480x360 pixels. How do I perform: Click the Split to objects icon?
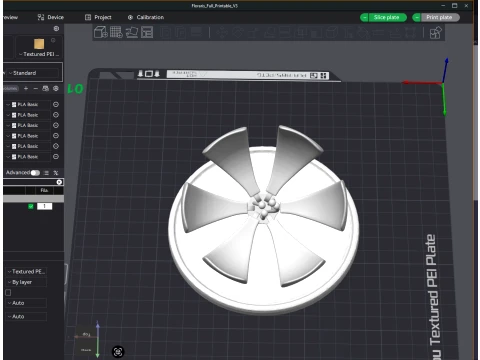click(x=165, y=32)
